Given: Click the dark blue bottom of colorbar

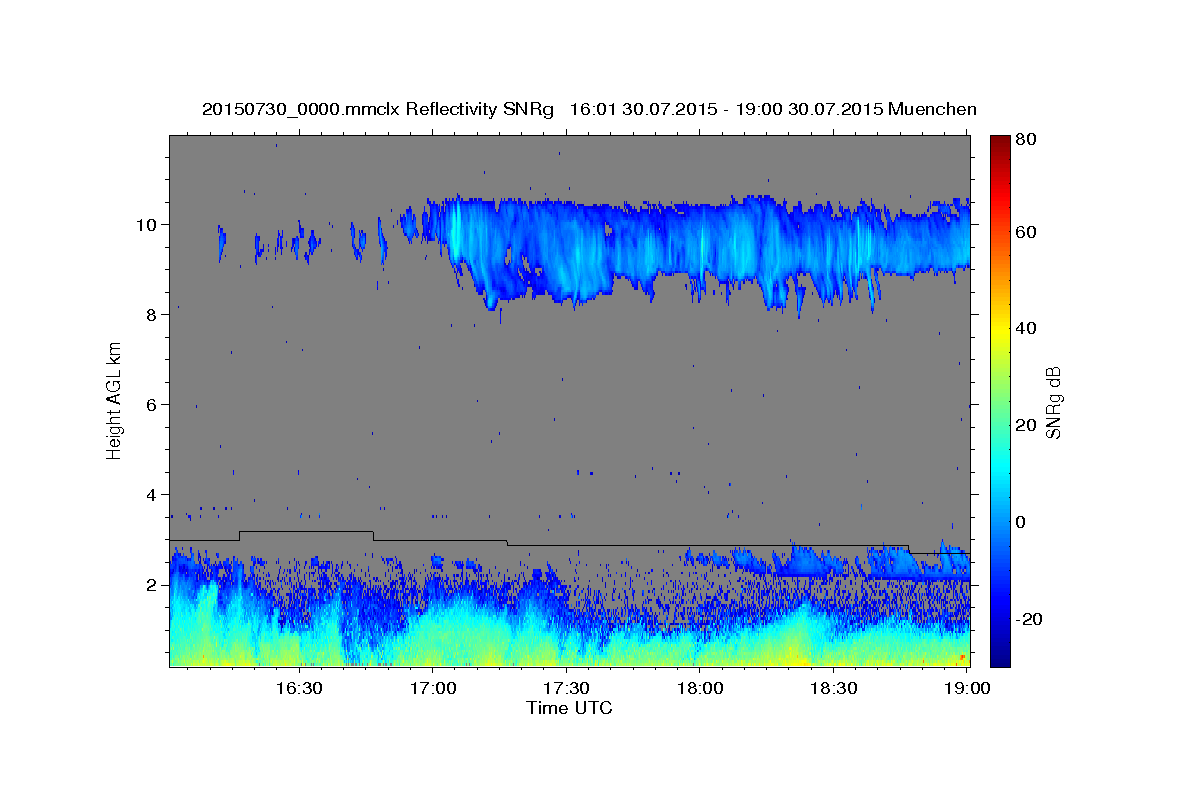Looking at the screenshot, I should (x=1000, y=655).
